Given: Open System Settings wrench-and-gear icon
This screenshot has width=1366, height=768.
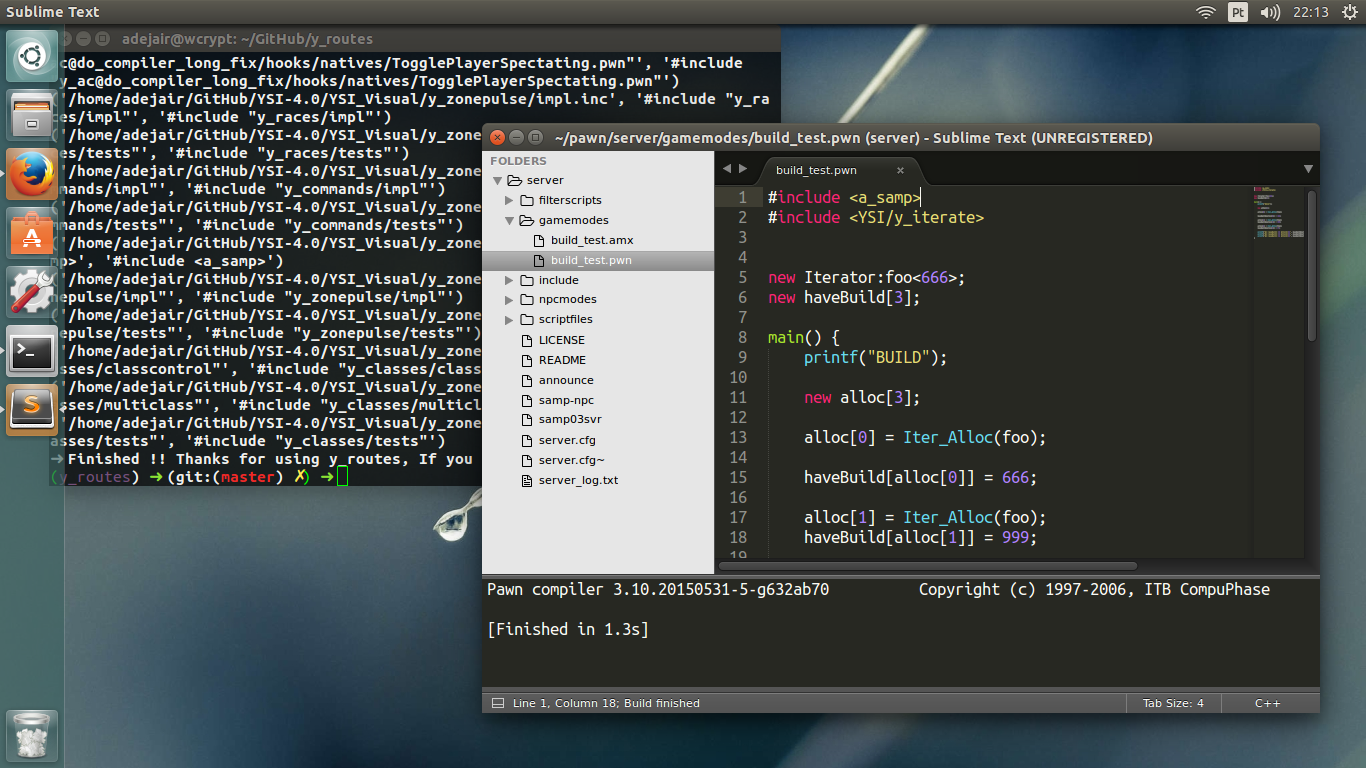Looking at the screenshot, I should [x=32, y=292].
